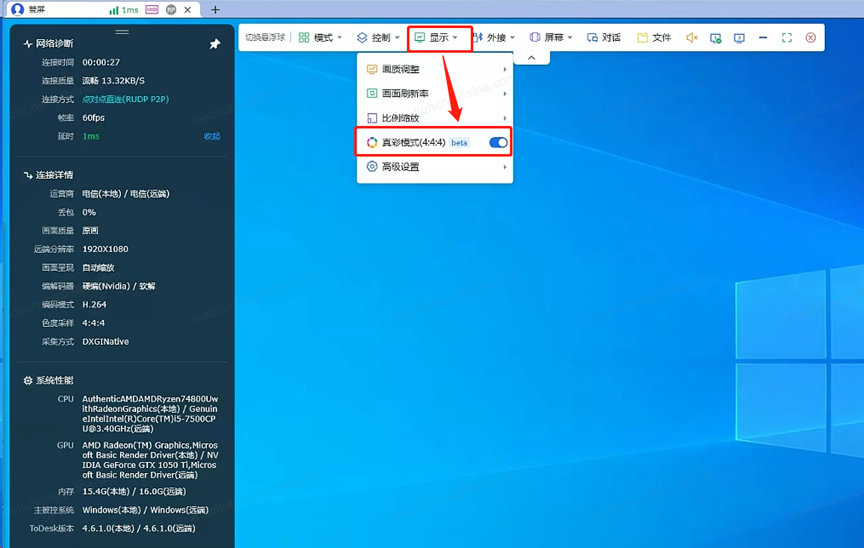Viewport: 864px width, 548px height.
Task: Expand the 控制 dropdown
Action: pyautogui.click(x=378, y=38)
